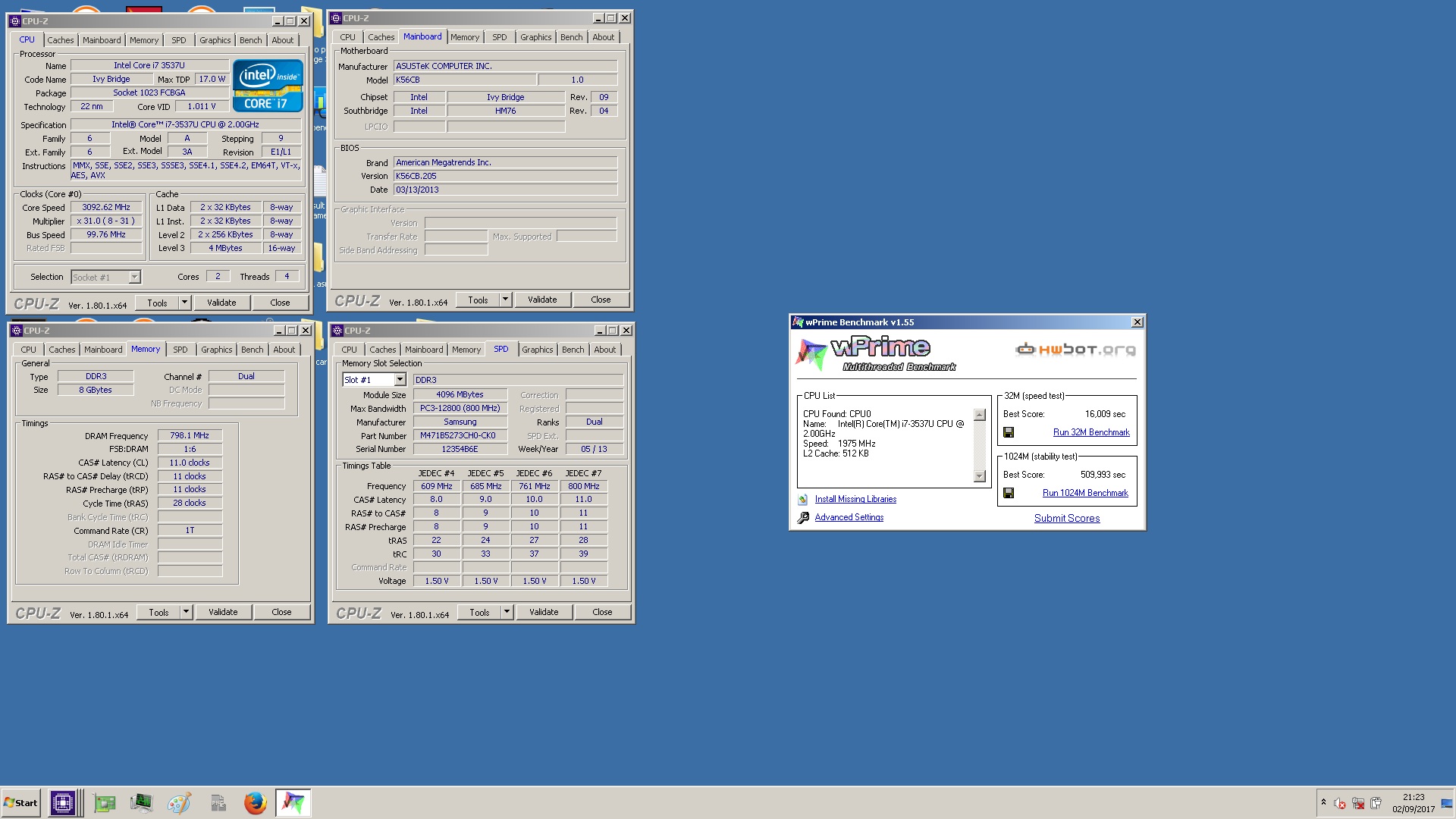This screenshot has height=819, width=1456.
Task: Click the 1024M best score 509,993 sec
Action: 1103,475
